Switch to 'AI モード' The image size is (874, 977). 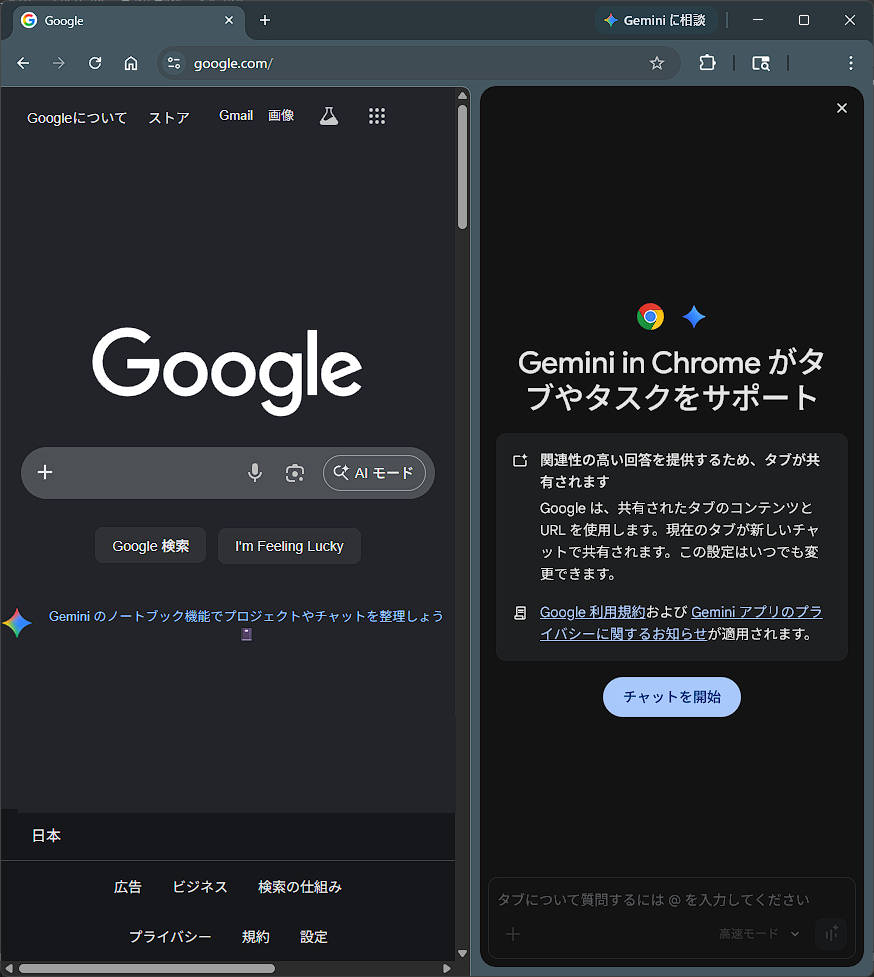pyautogui.click(x=374, y=473)
